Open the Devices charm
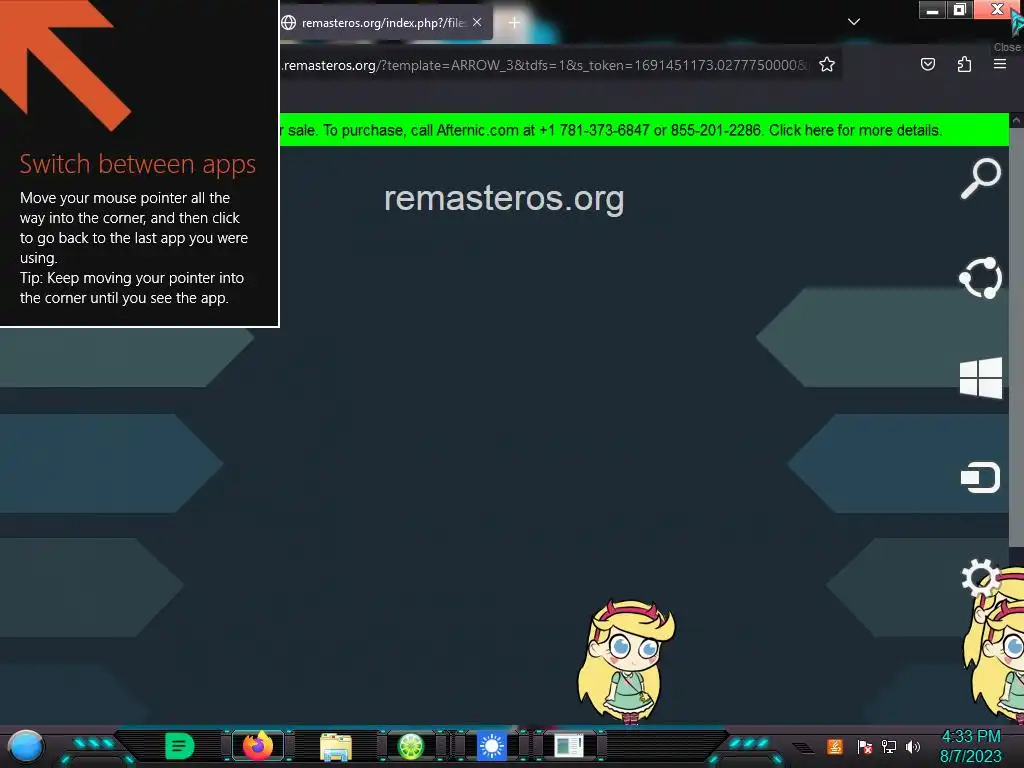Screen dimensions: 1024x768 pyautogui.click(x=980, y=477)
